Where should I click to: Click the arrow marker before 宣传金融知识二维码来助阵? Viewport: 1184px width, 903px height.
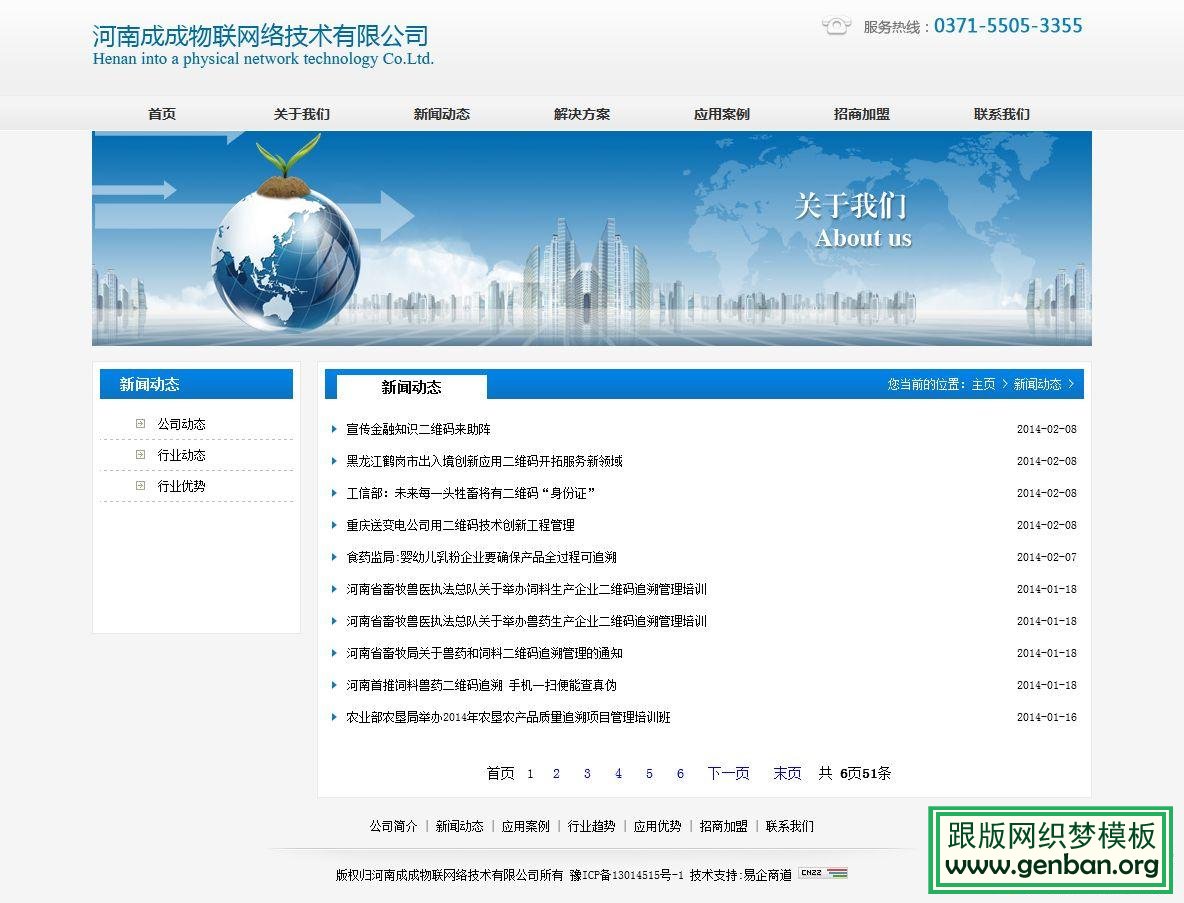[334, 429]
